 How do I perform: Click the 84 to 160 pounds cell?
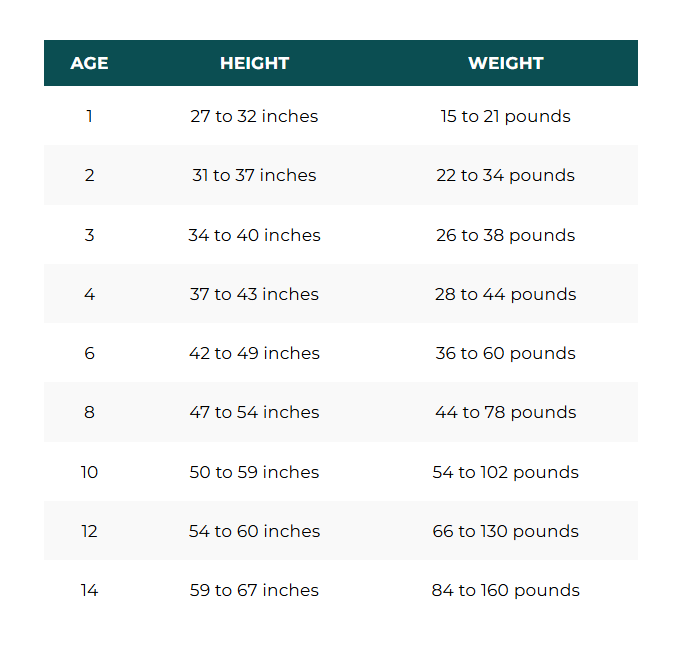pos(506,591)
